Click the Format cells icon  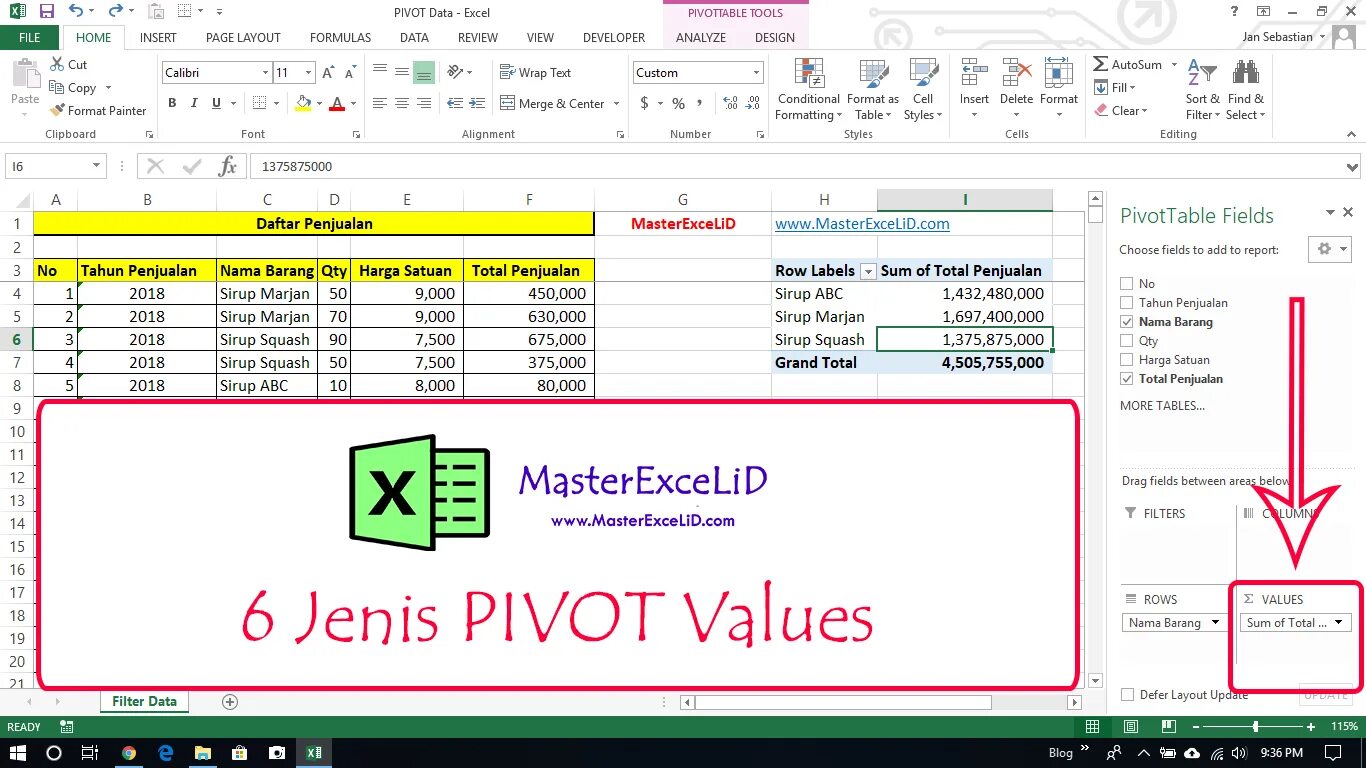[x=1058, y=73]
